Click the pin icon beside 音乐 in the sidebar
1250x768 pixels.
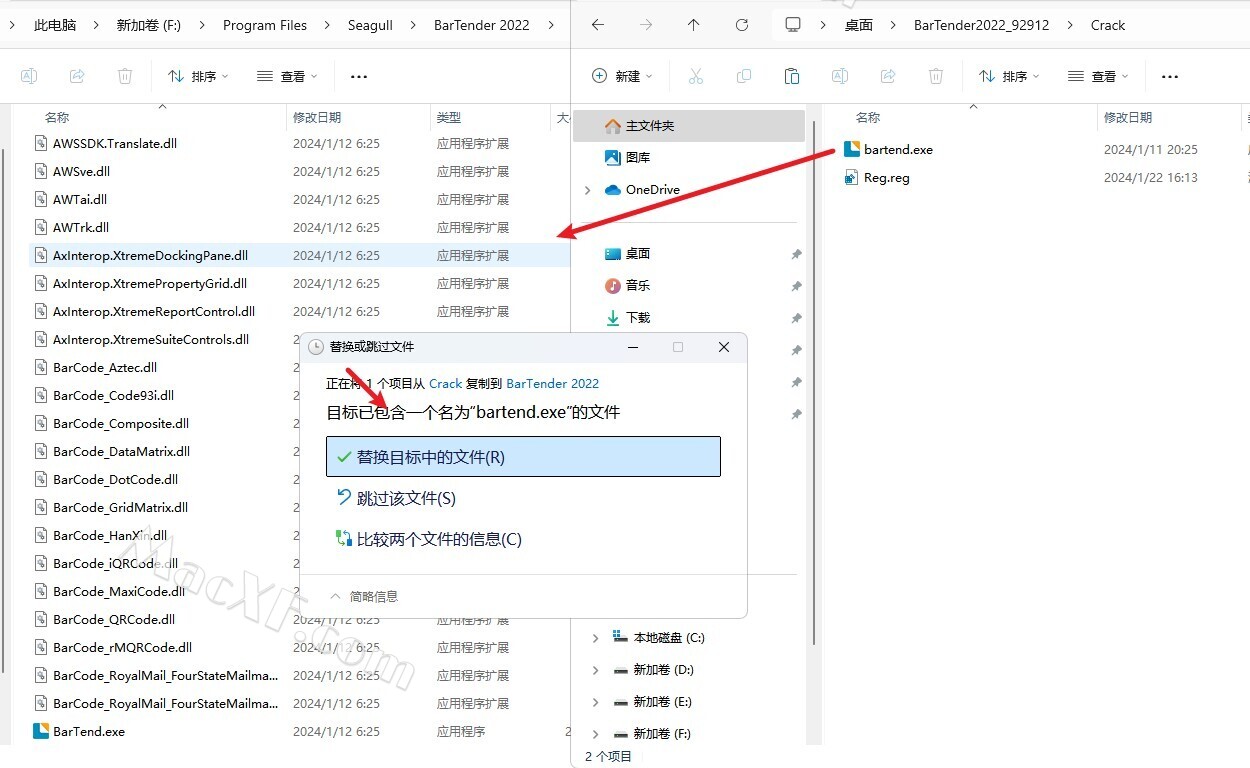[x=796, y=286]
